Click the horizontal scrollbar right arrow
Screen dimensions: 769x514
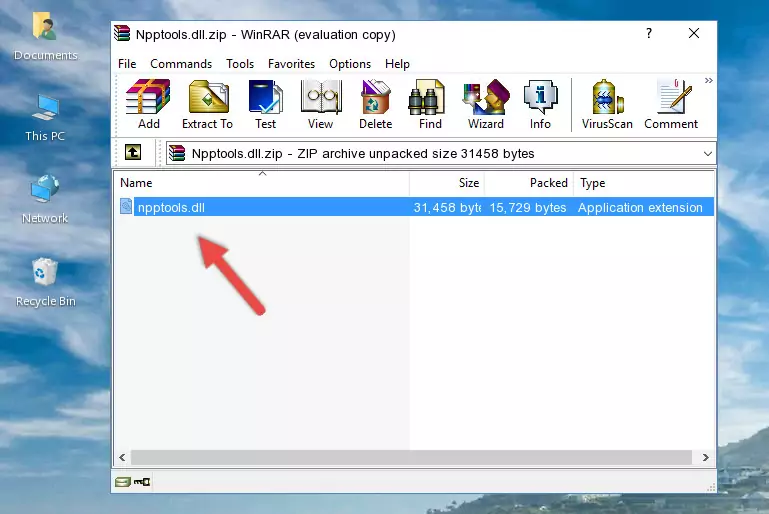pyautogui.click(x=705, y=458)
